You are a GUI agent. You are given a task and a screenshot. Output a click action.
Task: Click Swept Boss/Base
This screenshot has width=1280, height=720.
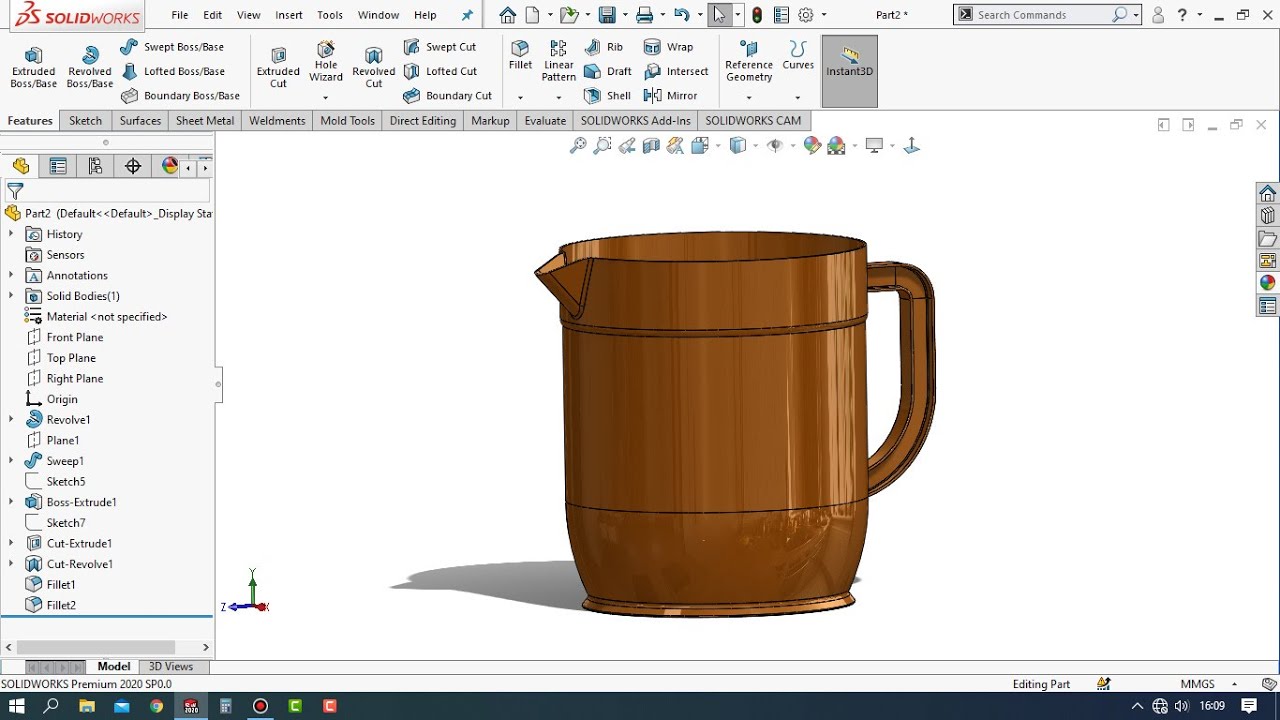click(x=172, y=47)
